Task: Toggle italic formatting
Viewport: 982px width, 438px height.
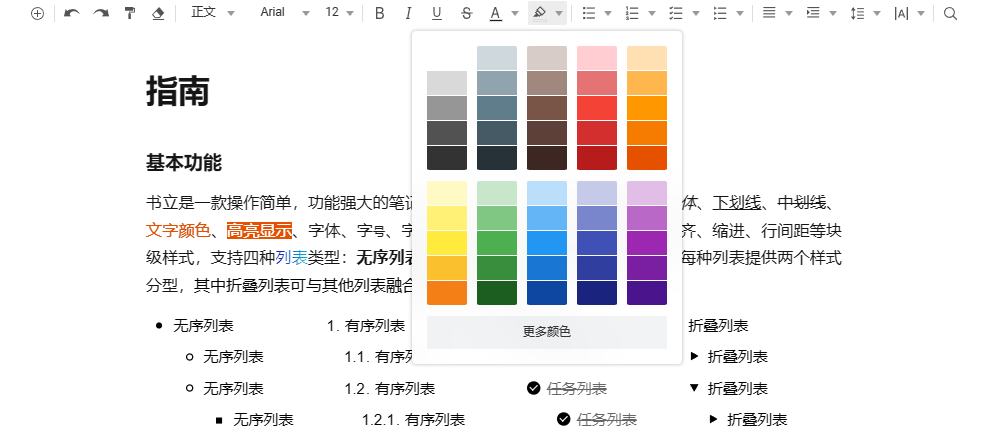Action: pos(408,13)
